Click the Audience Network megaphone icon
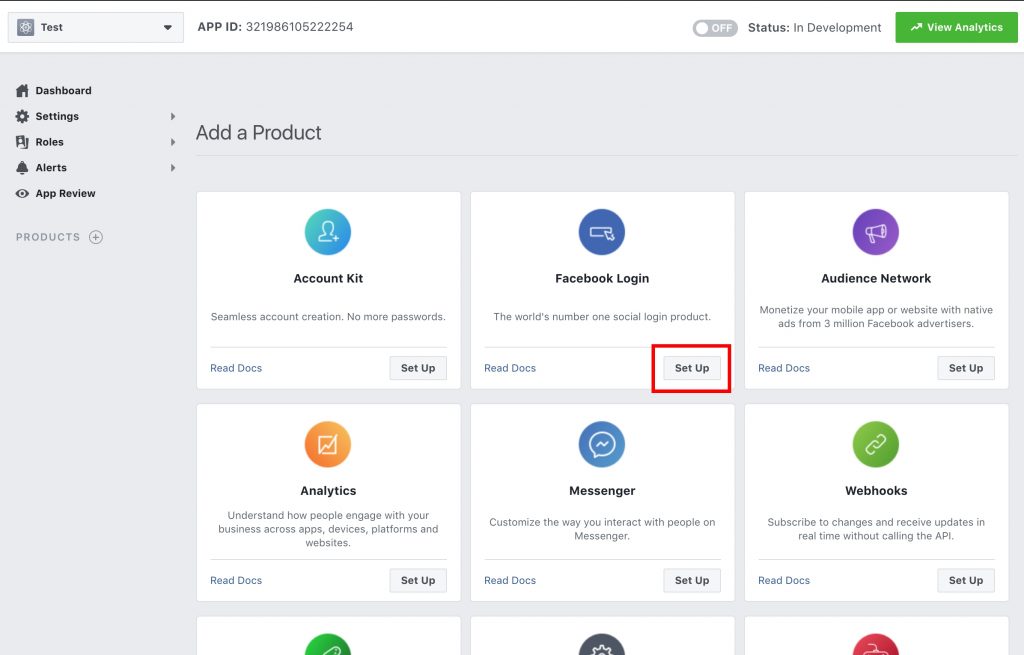This screenshot has width=1024, height=655. point(876,232)
